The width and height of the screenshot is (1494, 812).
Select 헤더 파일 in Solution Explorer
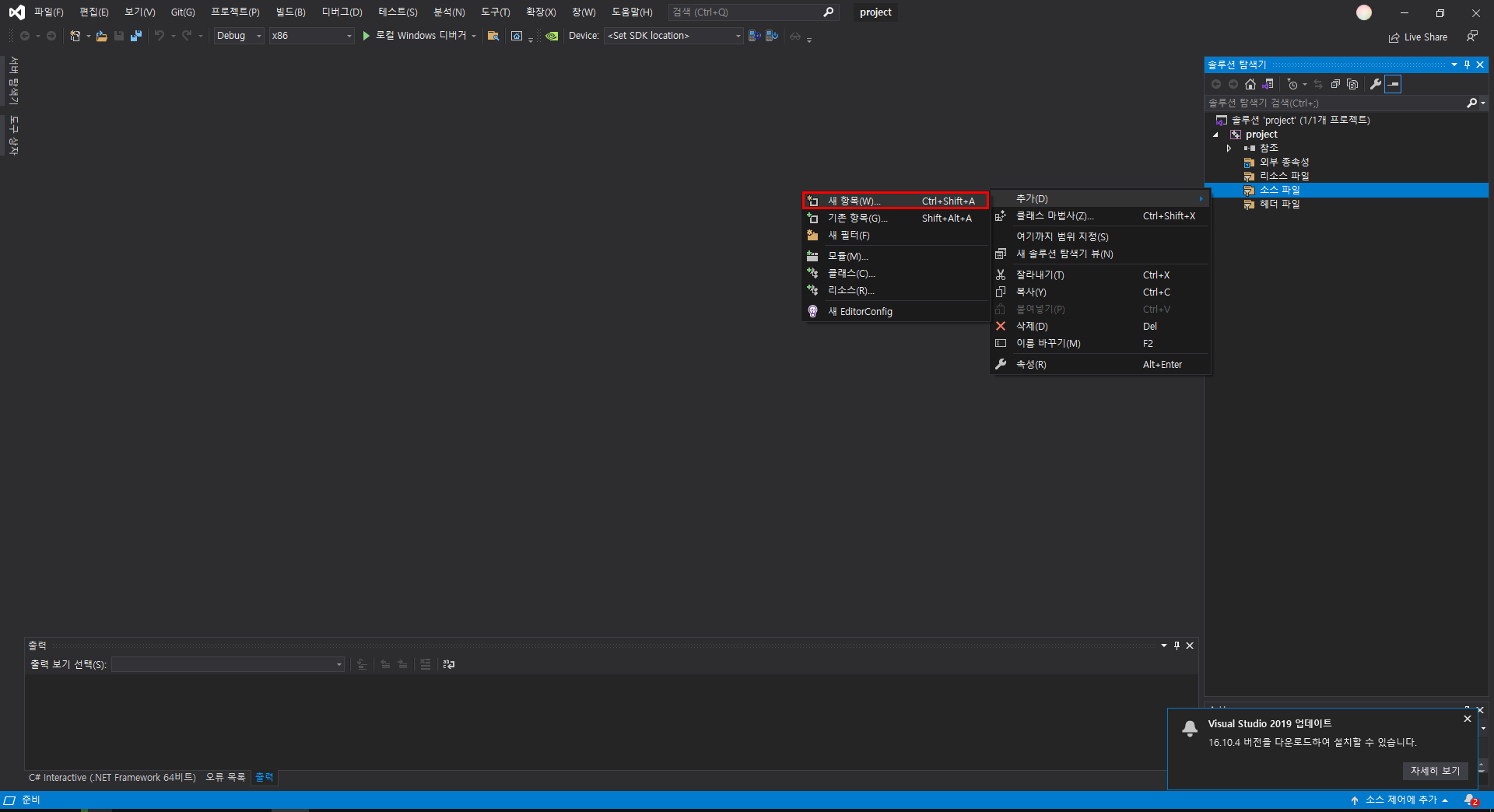[1280, 205]
